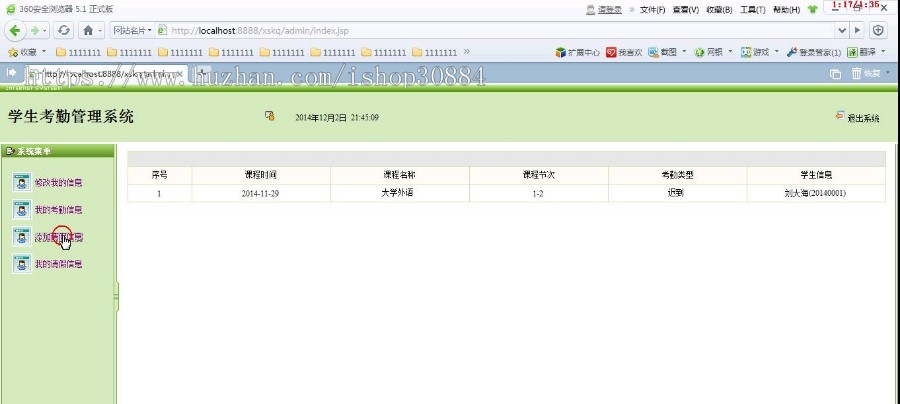This screenshot has width=900, height=404.
Task: Close the localhost:8888 tab
Action: pos(179,74)
